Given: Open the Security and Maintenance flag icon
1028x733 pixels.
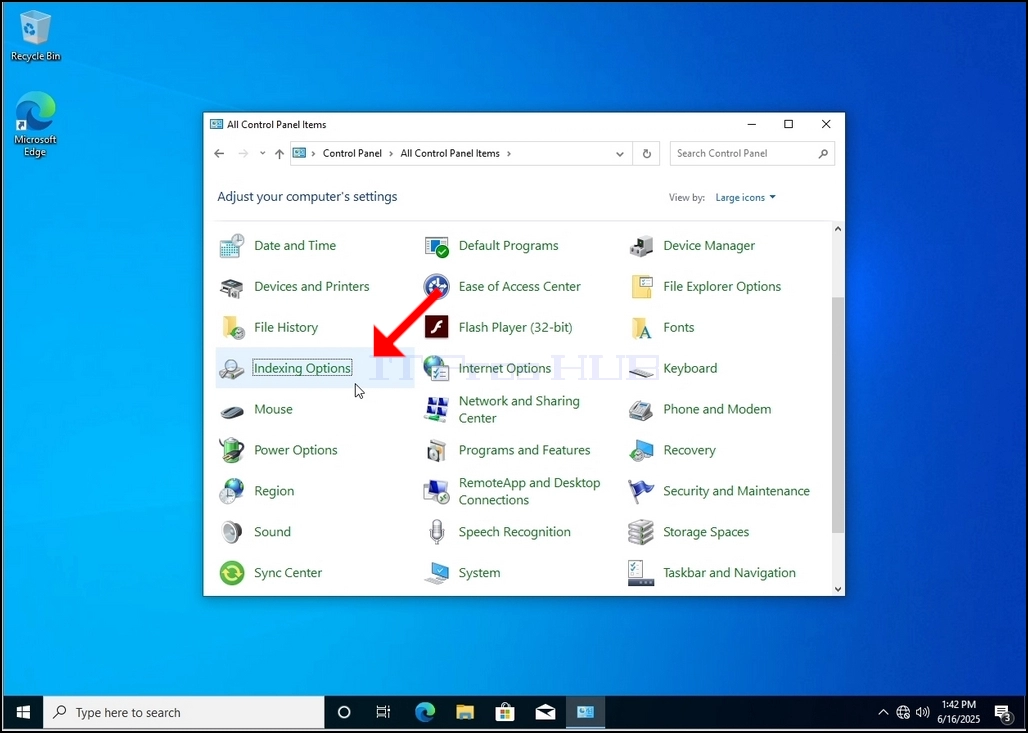Looking at the screenshot, I should point(641,491).
